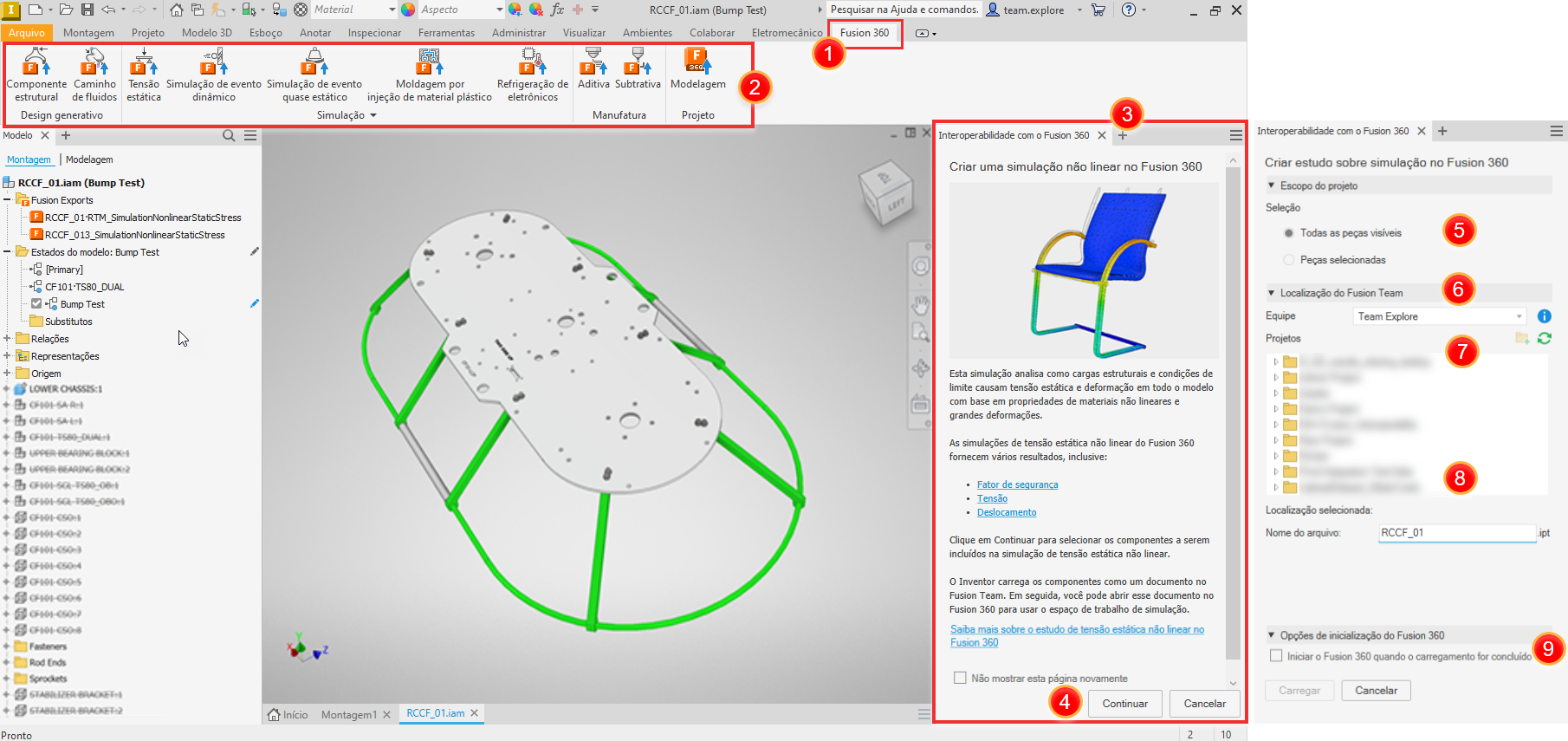Open the Colaborar ribbon tab
Image resolution: width=1568 pixels, height=741 pixels.
tap(712, 33)
